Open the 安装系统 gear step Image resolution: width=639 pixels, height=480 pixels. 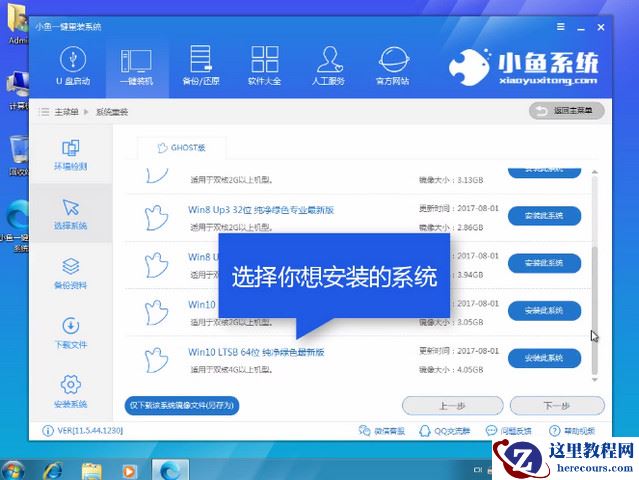point(71,392)
